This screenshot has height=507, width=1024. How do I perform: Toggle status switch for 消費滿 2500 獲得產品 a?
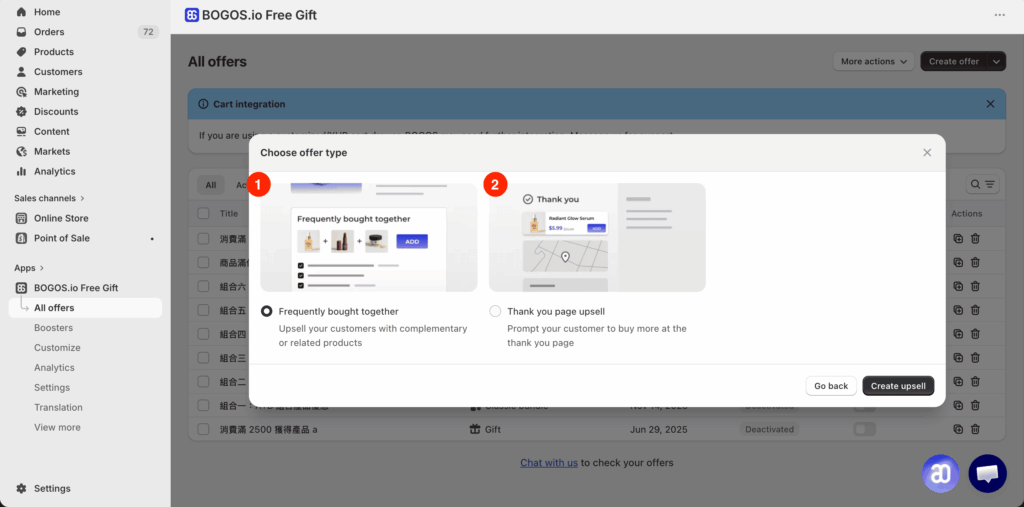click(x=865, y=429)
